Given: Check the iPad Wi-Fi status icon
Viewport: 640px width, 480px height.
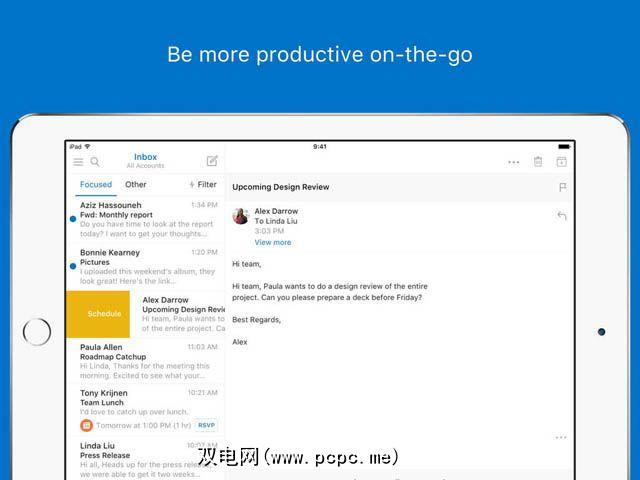Looking at the screenshot, I should pos(87,147).
